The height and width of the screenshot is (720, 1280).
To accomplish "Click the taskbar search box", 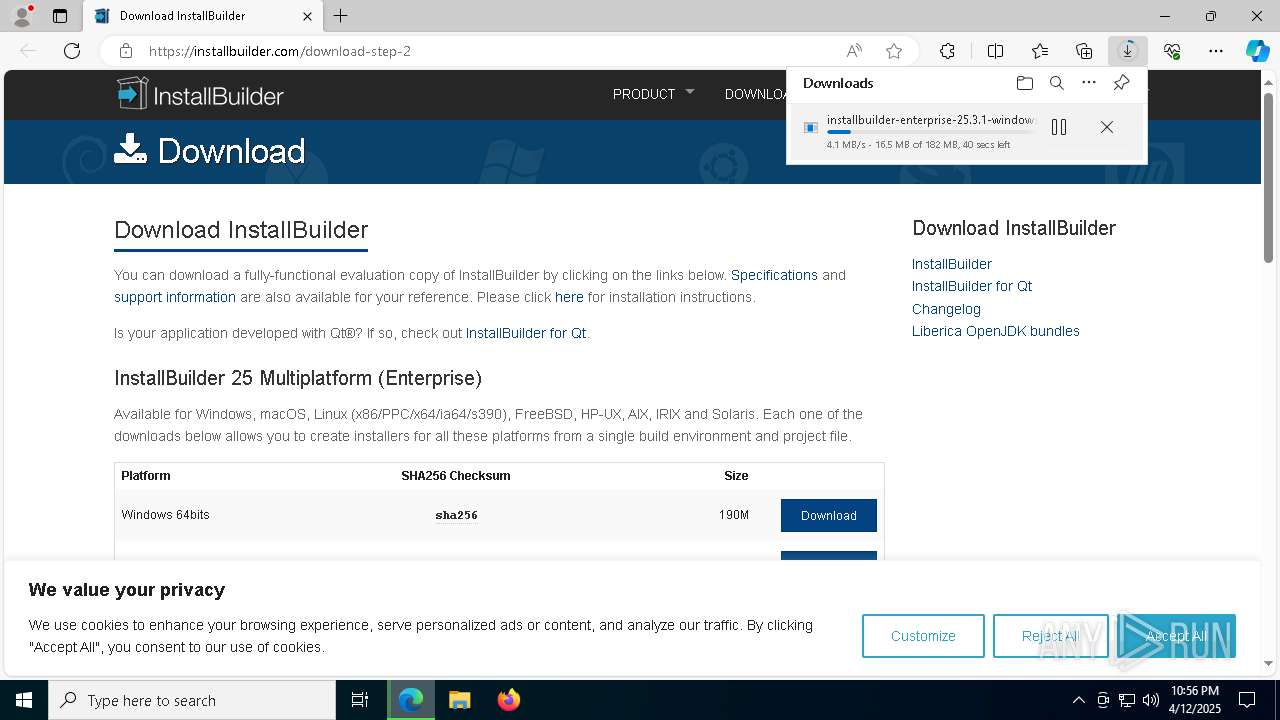I will click(x=192, y=700).
